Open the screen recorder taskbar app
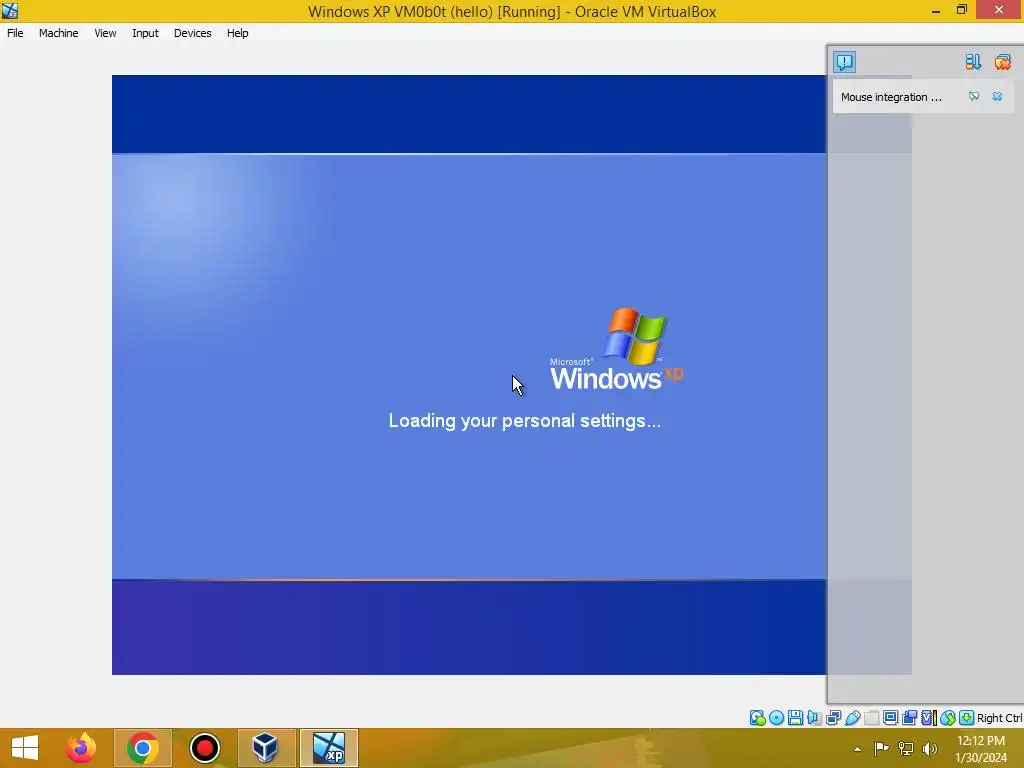1024x768 pixels. point(204,748)
